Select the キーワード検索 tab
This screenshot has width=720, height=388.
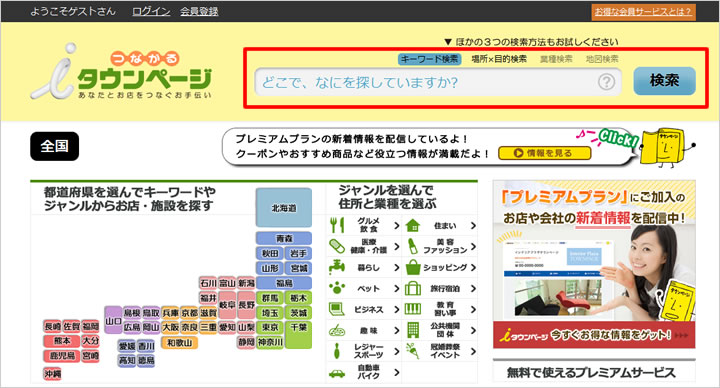(429, 59)
